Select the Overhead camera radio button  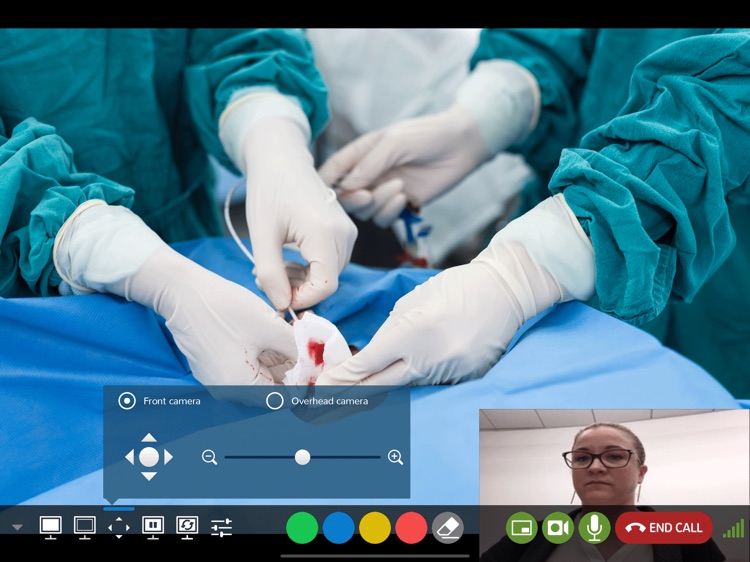click(275, 401)
